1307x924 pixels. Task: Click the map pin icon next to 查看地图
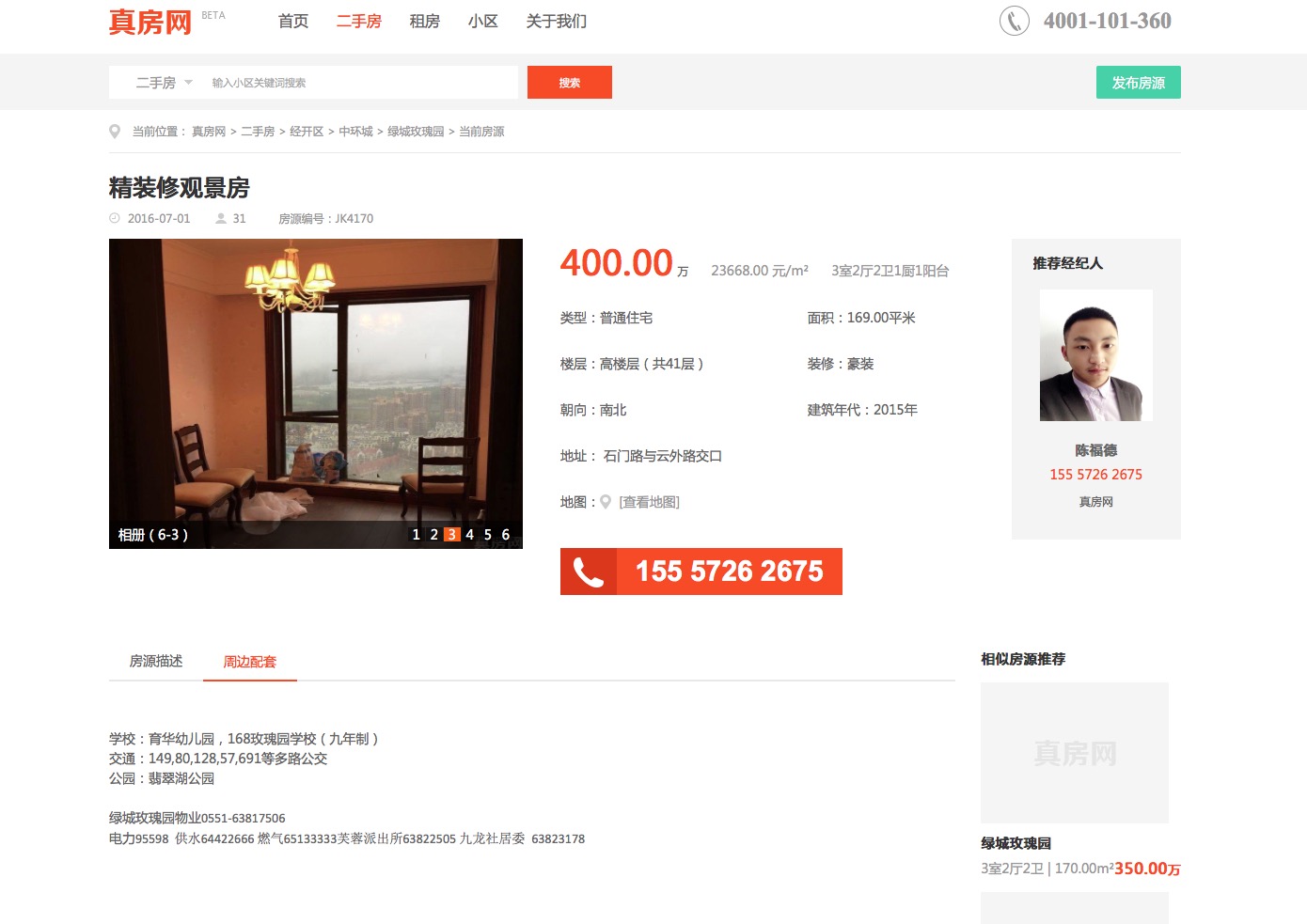[606, 502]
